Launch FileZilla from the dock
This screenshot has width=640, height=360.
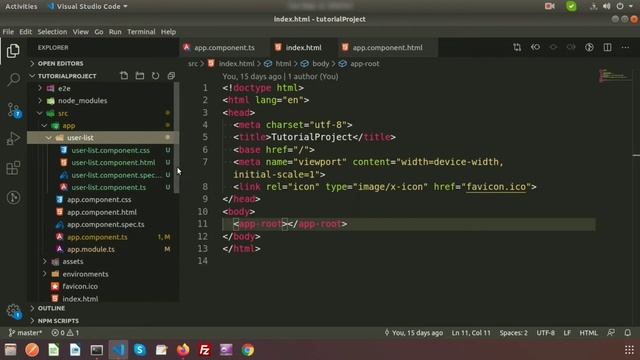point(204,350)
